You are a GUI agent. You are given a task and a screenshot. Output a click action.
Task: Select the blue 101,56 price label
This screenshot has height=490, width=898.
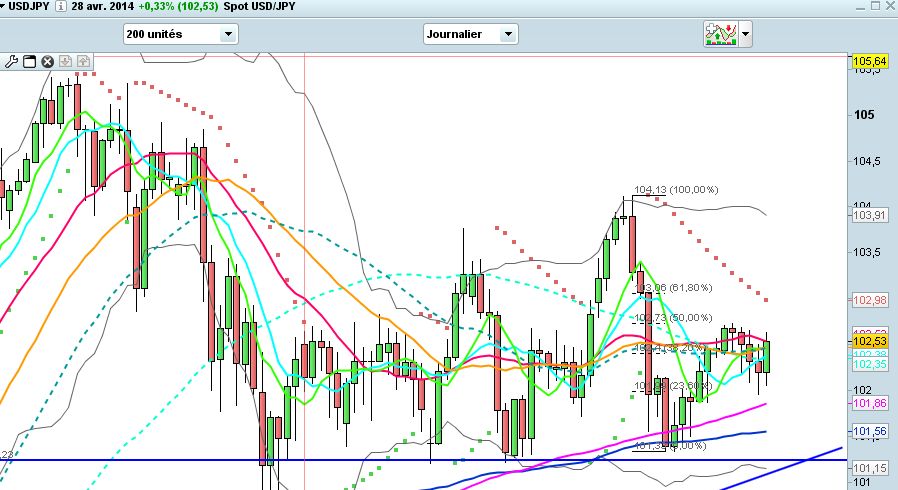[870, 432]
